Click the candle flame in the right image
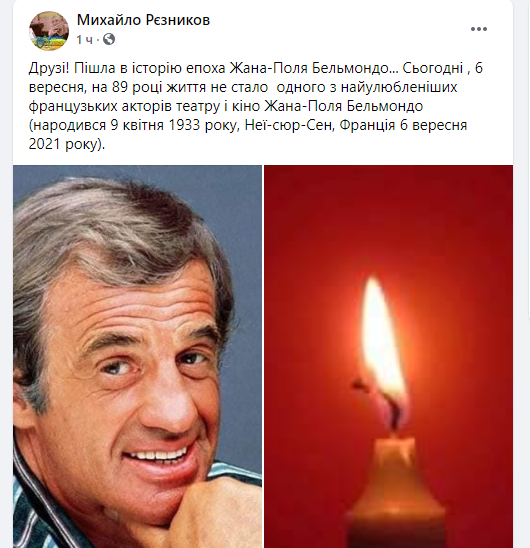Viewport: 530px width, 548px height. click(x=382, y=349)
